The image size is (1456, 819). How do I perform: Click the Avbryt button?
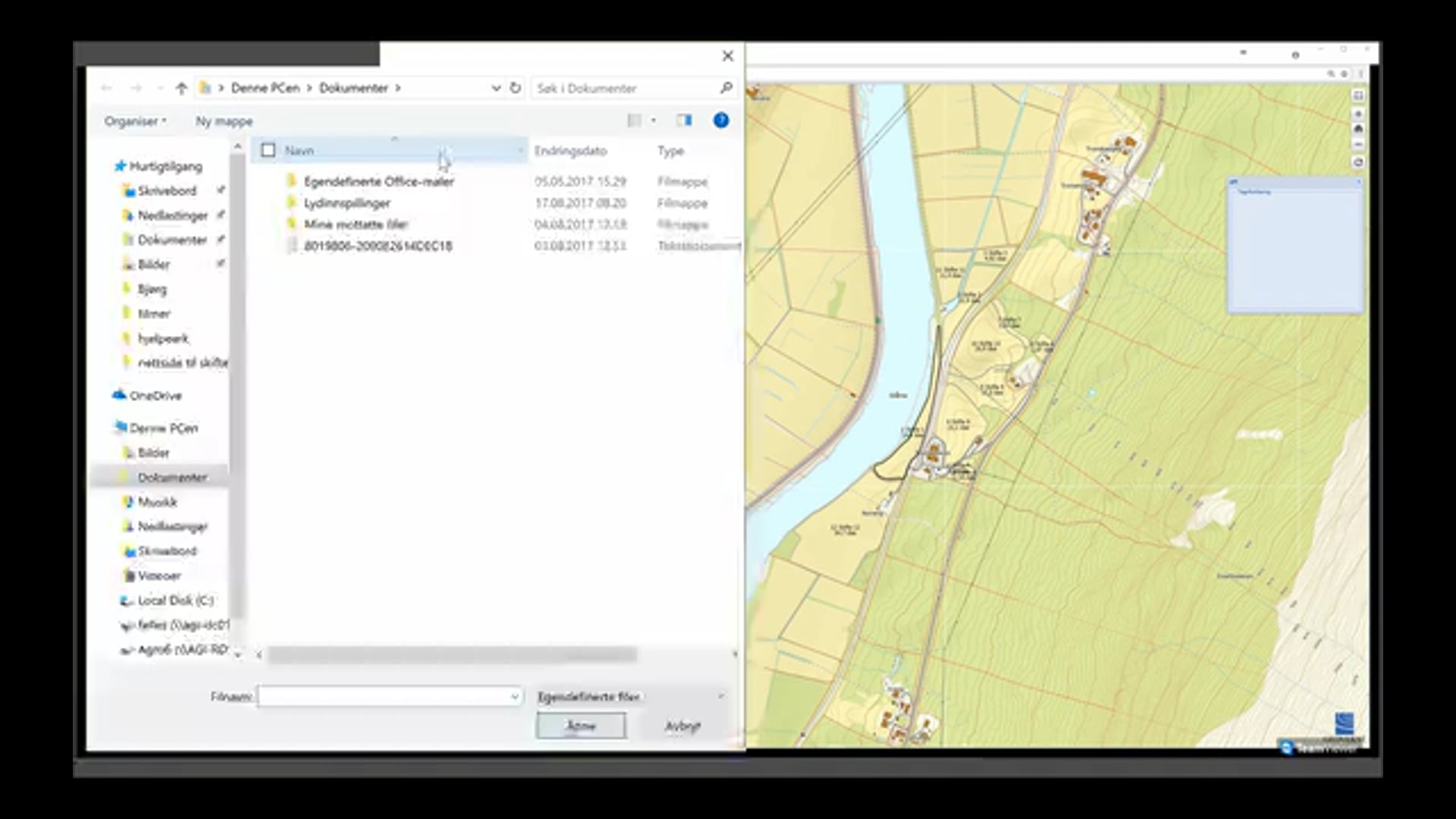pyautogui.click(x=682, y=726)
